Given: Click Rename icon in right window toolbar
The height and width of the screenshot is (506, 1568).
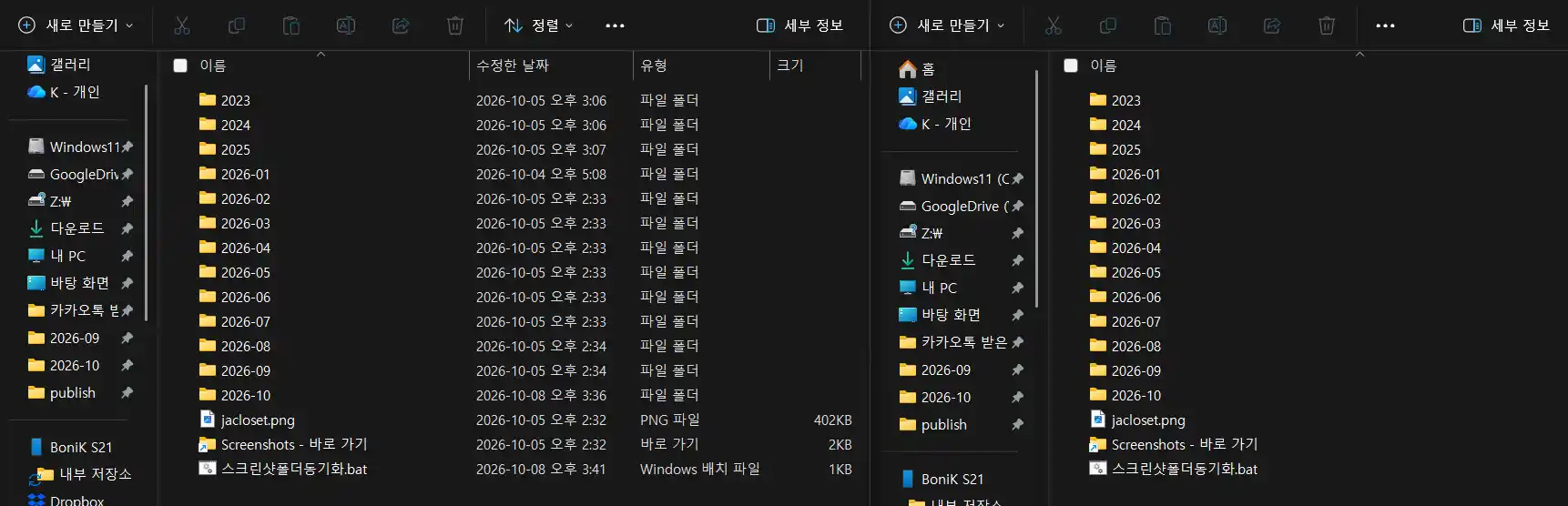Looking at the screenshot, I should 1217,25.
